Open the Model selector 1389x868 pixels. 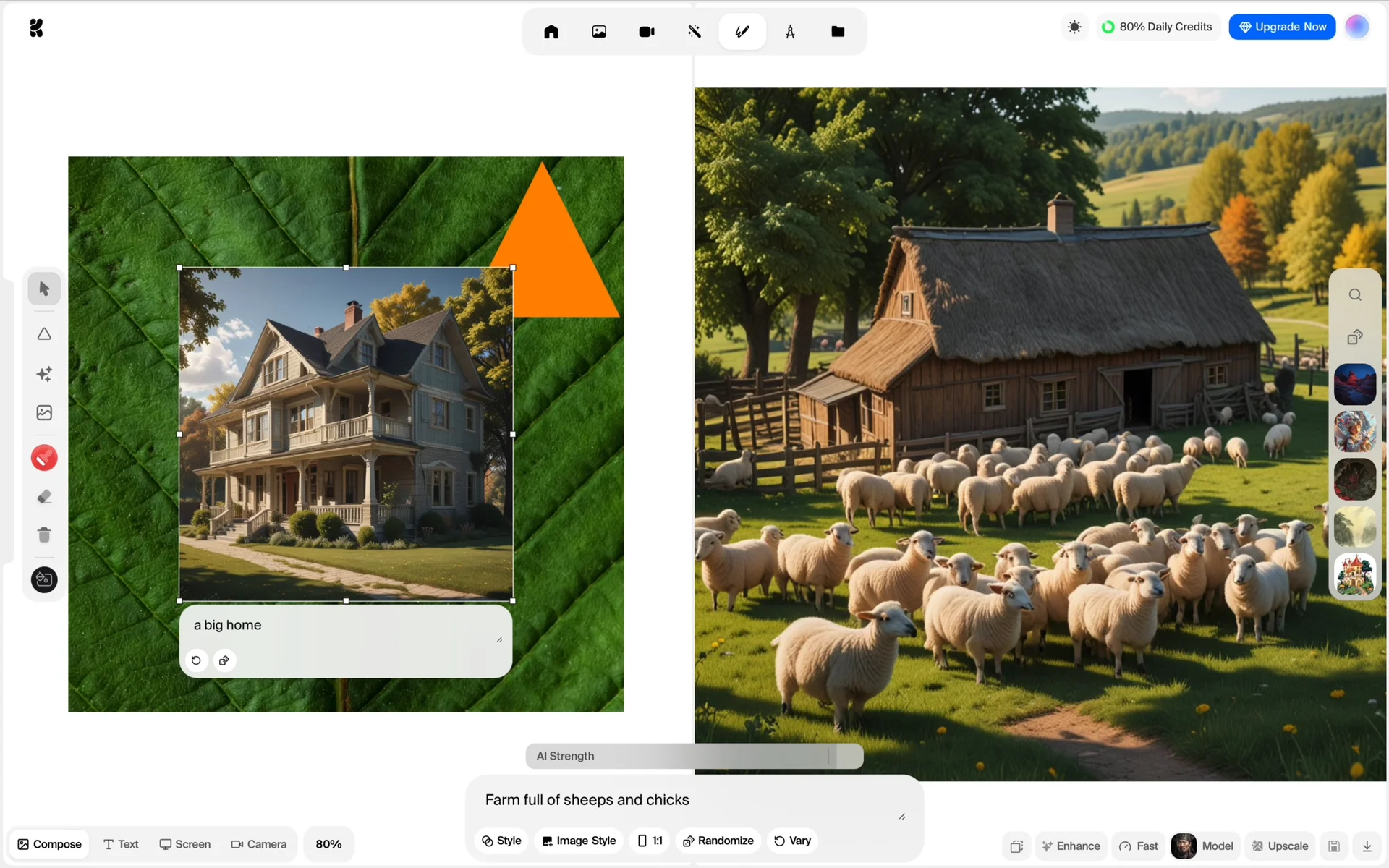tap(1204, 846)
